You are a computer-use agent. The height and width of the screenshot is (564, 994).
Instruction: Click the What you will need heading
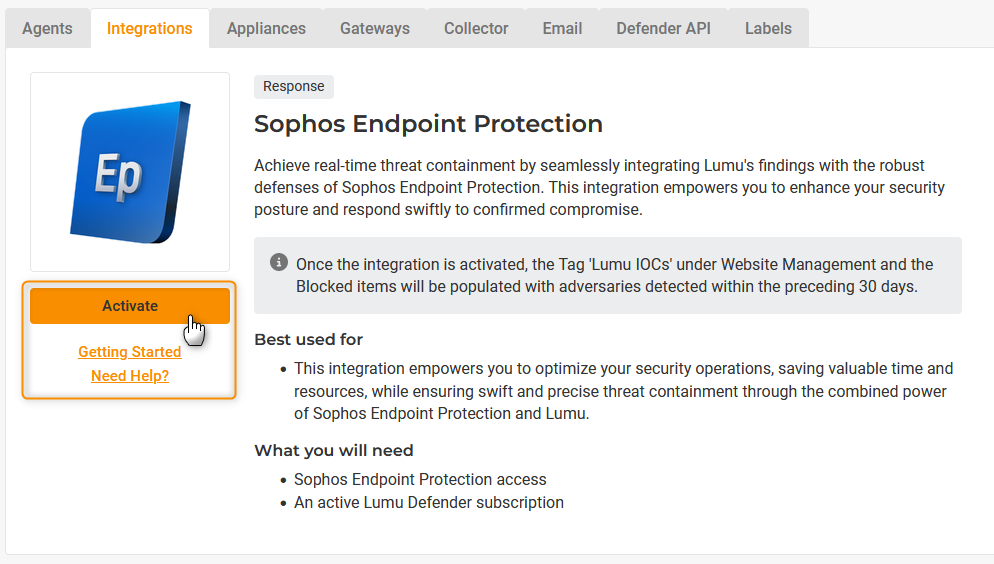[333, 450]
